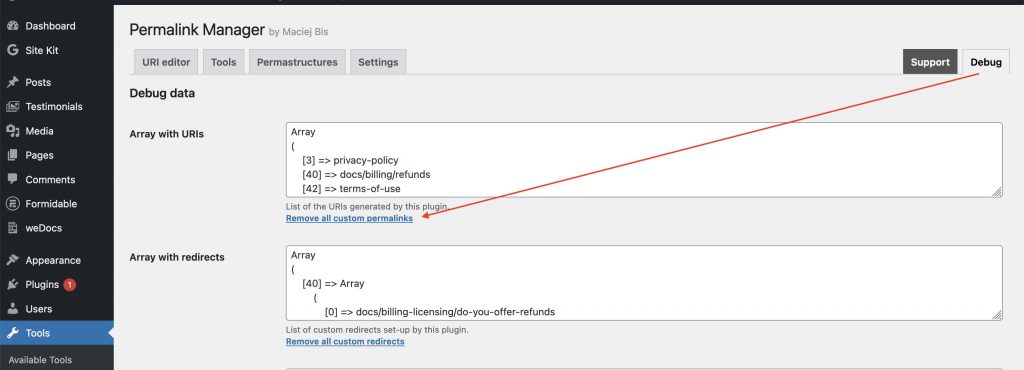Switch to the URI editor tab
This screenshot has width=1024, height=370.
[x=166, y=62]
